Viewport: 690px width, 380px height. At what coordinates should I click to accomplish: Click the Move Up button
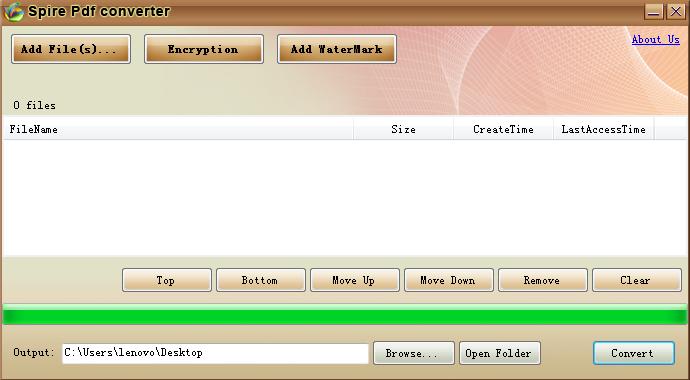[x=355, y=280]
